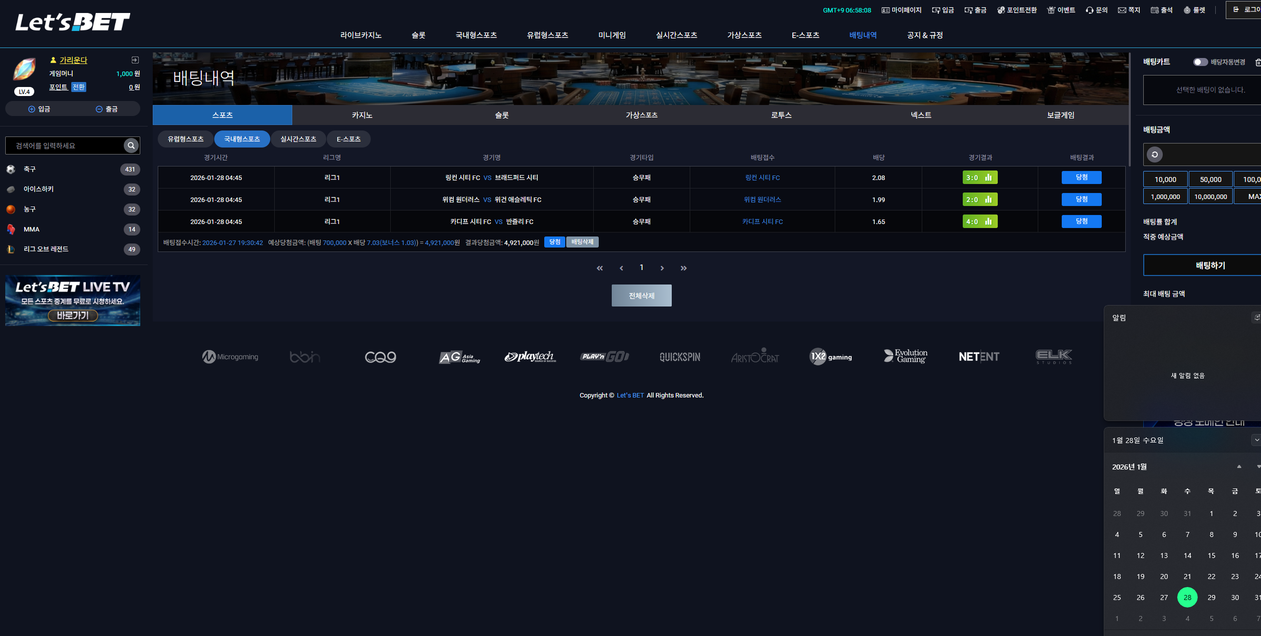
Task: Click the search magnifier icon in sidebar
Action: tap(130, 146)
